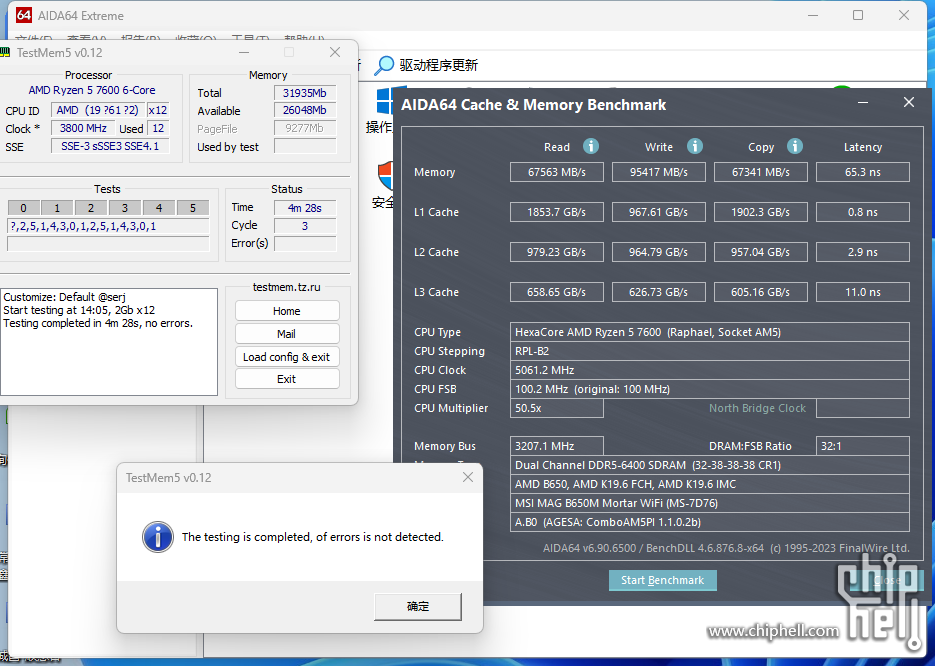This screenshot has width=935, height=666.
Task: Click the Available memory value 26048Mb
Action: pyautogui.click(x=305, y=111)
